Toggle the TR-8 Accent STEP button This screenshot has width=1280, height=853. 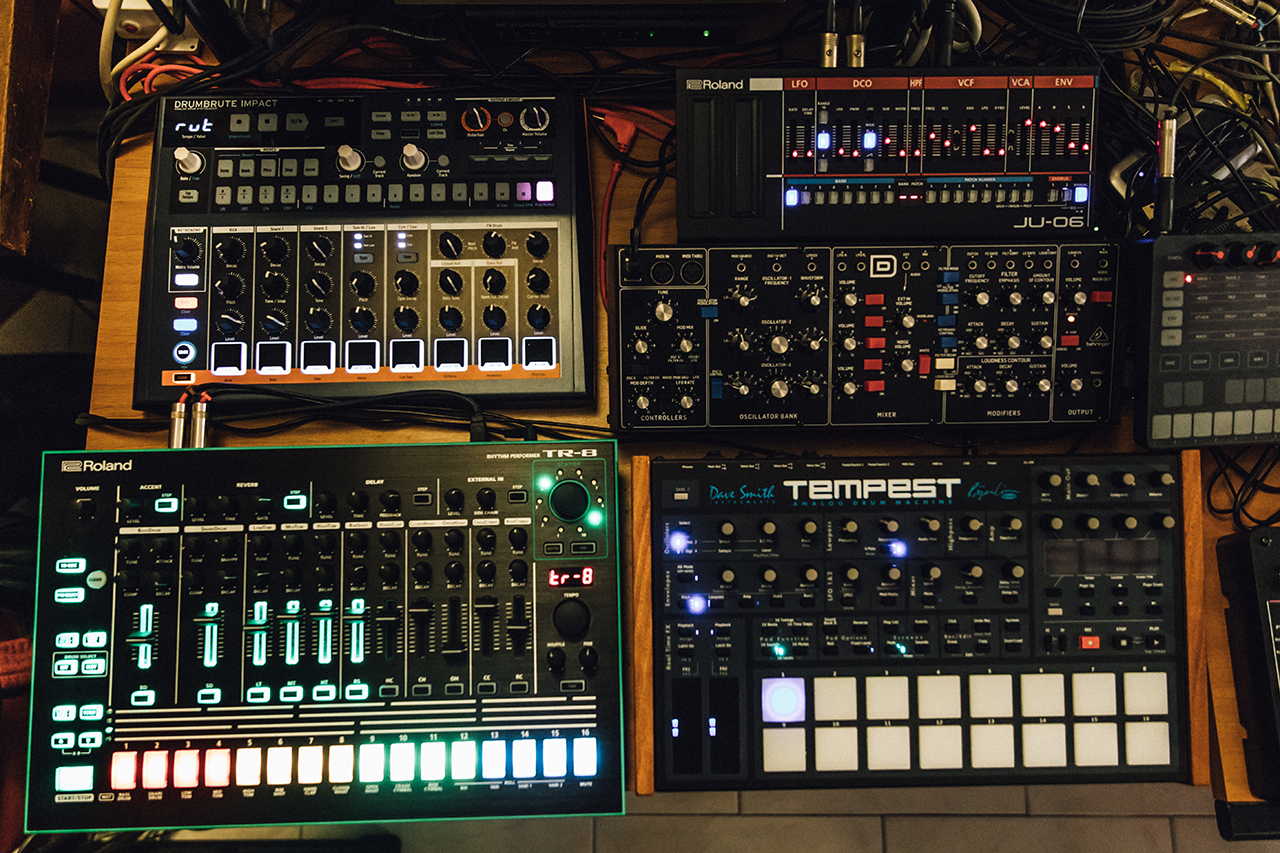[166, 504]
